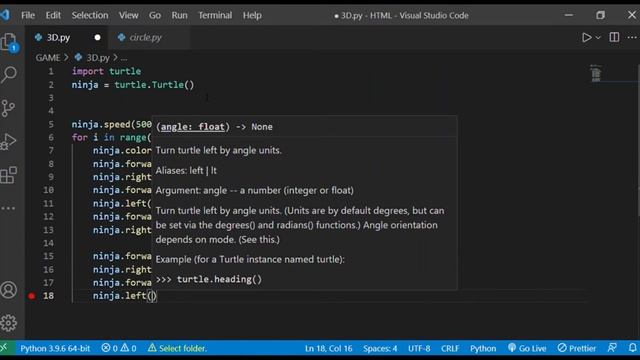Change the language mode via Python

[483, 348]
